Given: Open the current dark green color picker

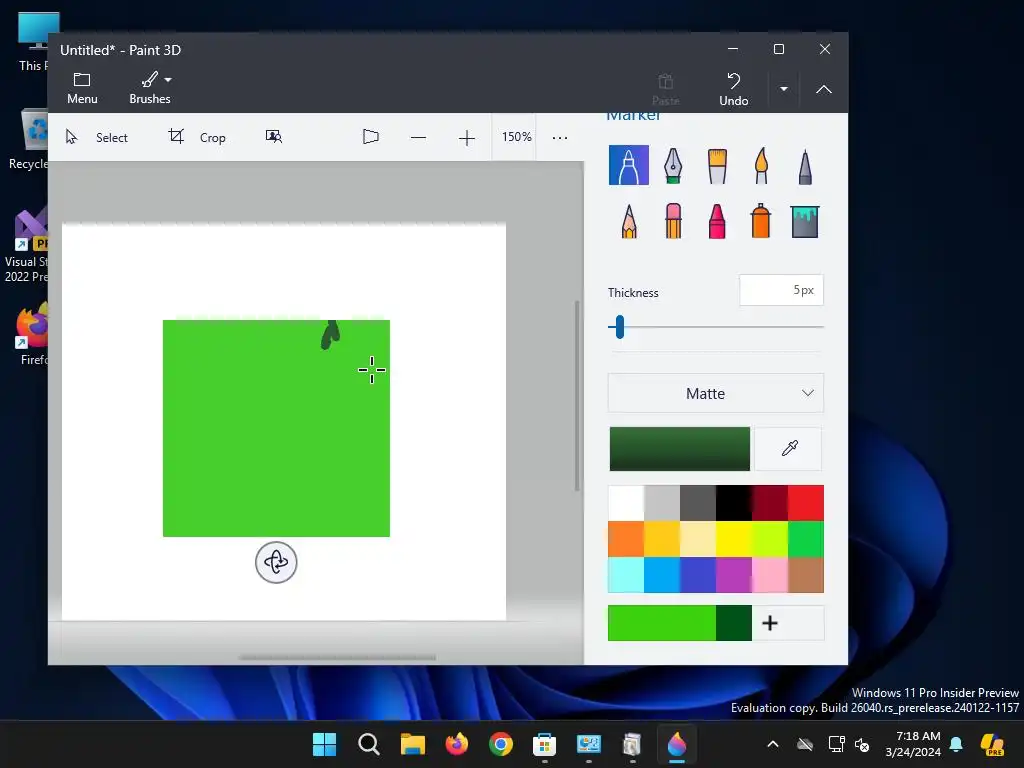Looking at the screenshot, I should 679,449.
